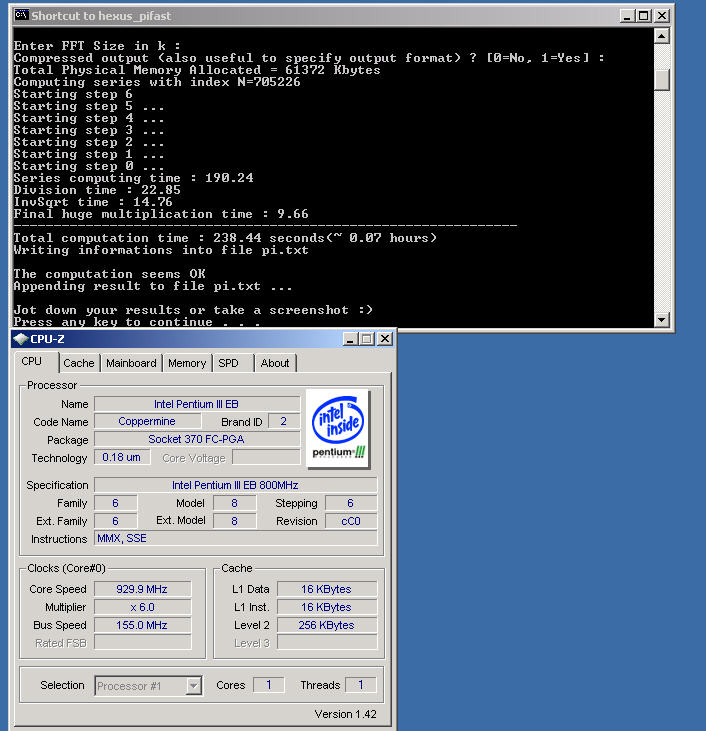Click the console scrollbar up arrow
Screen dimensions: 706x731
coord(662,36)
